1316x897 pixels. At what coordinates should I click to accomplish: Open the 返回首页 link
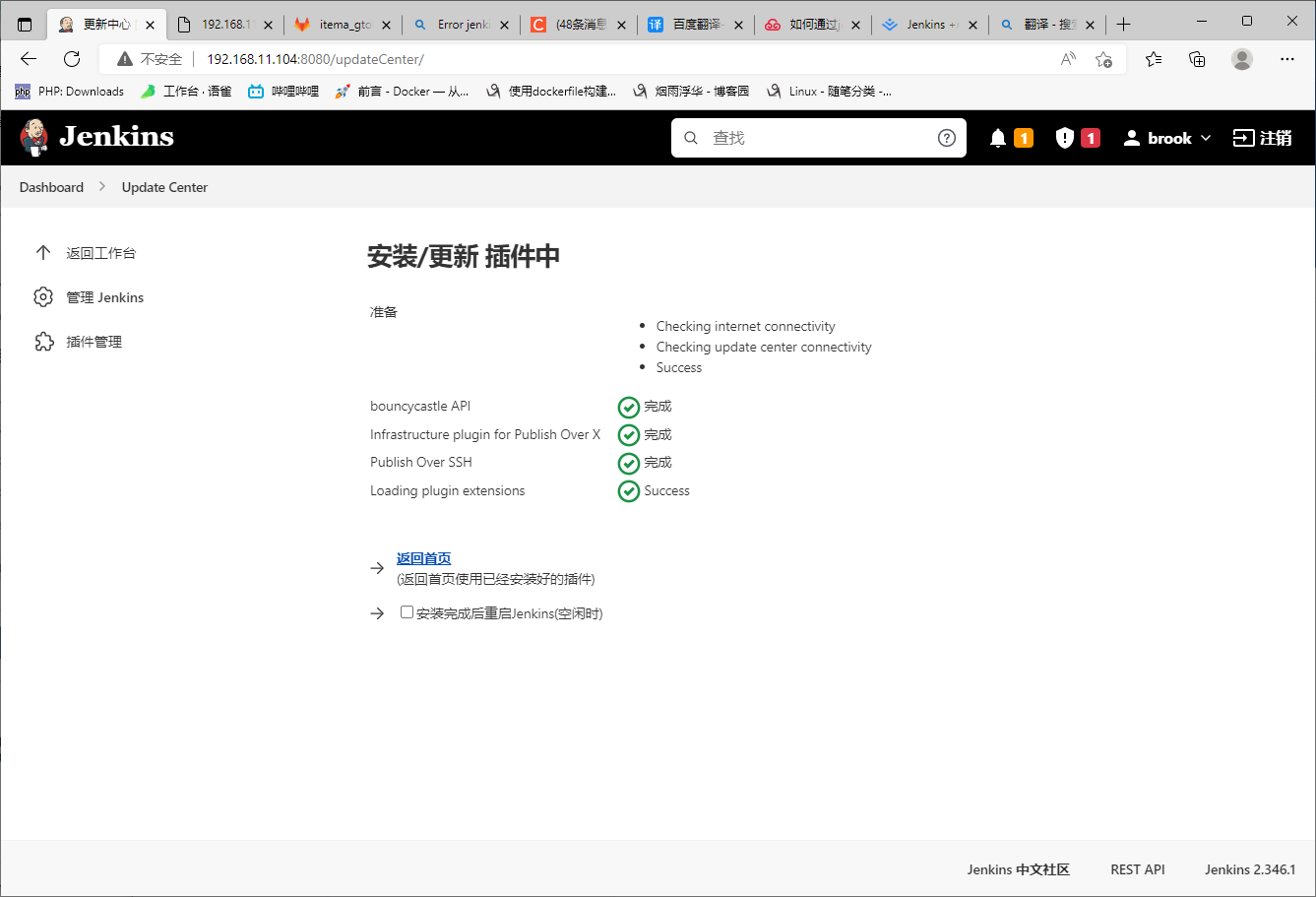(x=423, y=558)
